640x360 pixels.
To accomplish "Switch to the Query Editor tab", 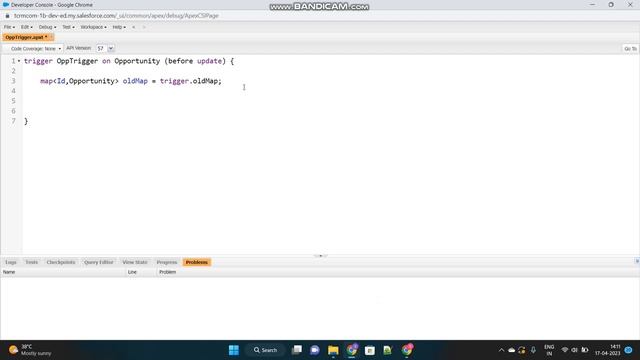I will [x=98, y=262].
